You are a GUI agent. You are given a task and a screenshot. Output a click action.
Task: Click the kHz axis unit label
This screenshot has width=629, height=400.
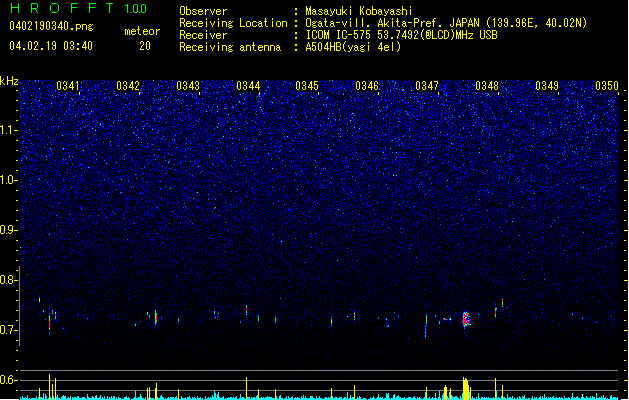point(9,81)
